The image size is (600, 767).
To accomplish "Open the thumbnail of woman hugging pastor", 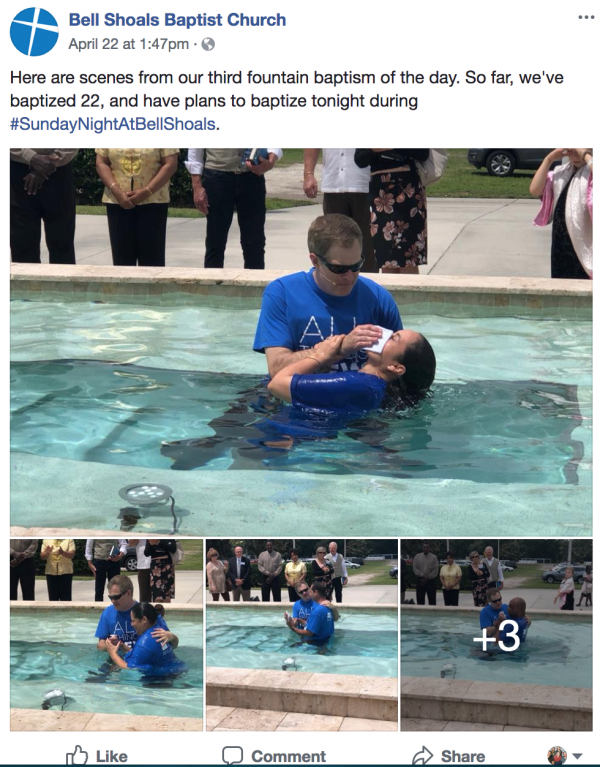I will click(106, 635).
